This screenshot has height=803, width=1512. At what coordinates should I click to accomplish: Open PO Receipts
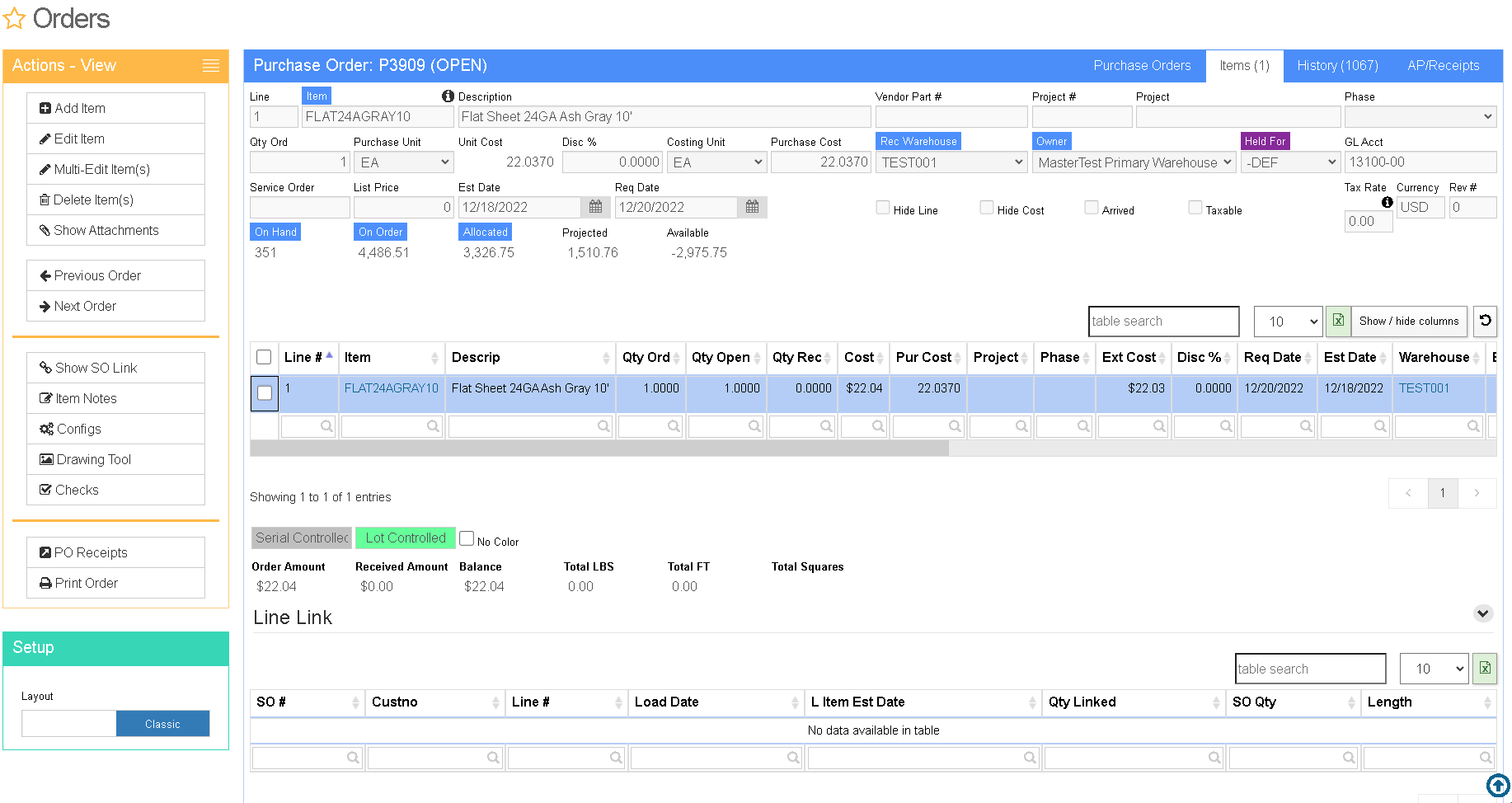point(116,552)
